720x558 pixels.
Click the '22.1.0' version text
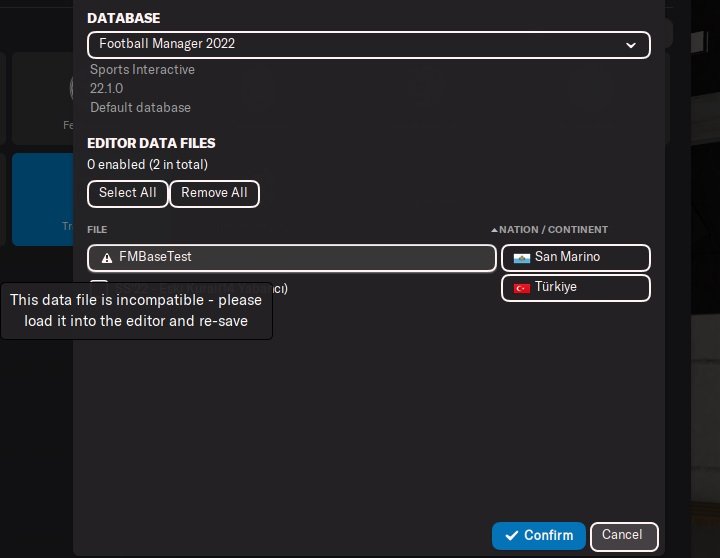coord(107,88)
